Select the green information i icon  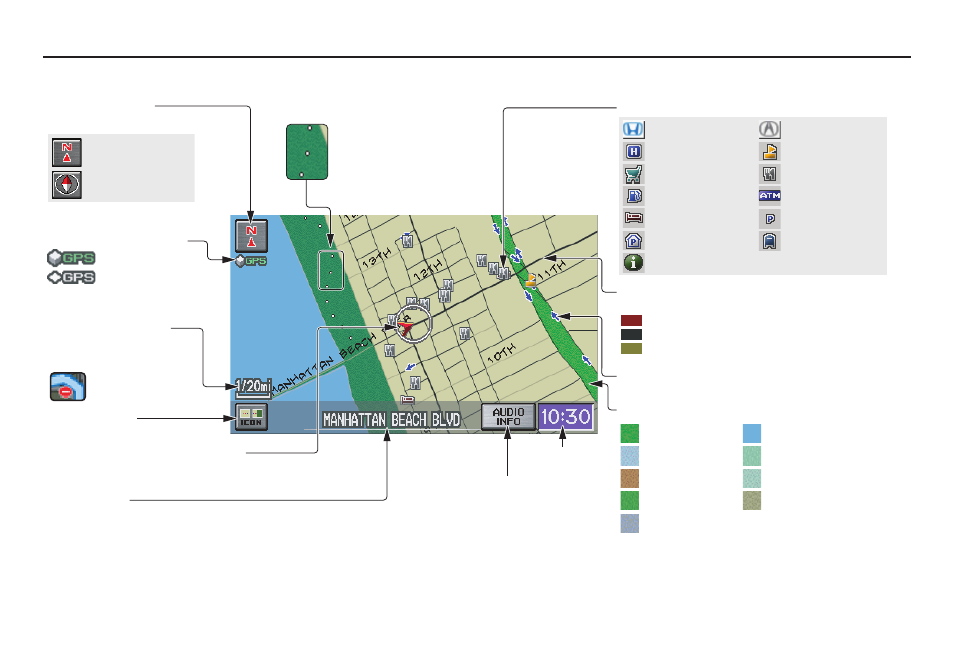(634, 263)
